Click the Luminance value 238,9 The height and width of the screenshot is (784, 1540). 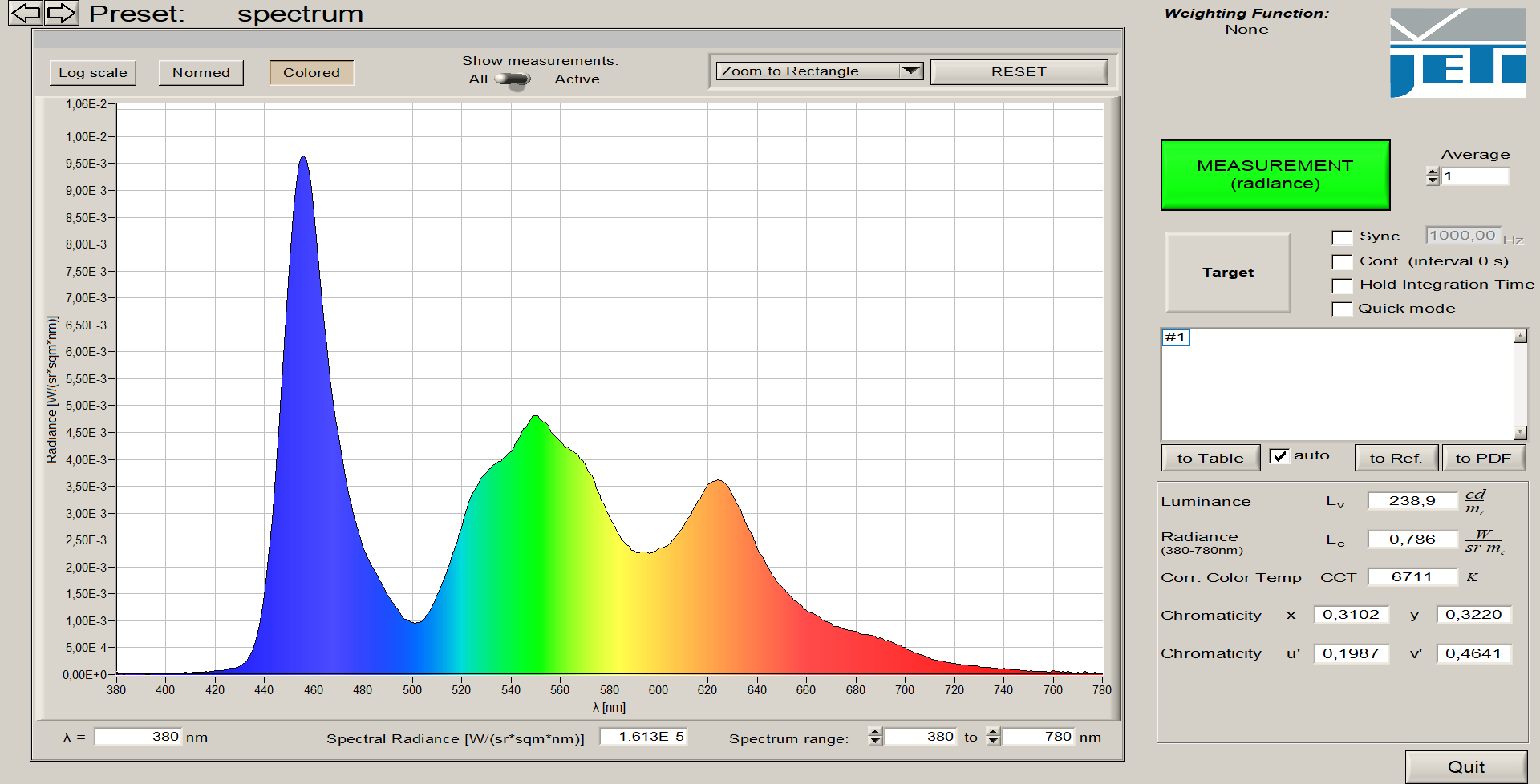click(x=1412, y=501)
